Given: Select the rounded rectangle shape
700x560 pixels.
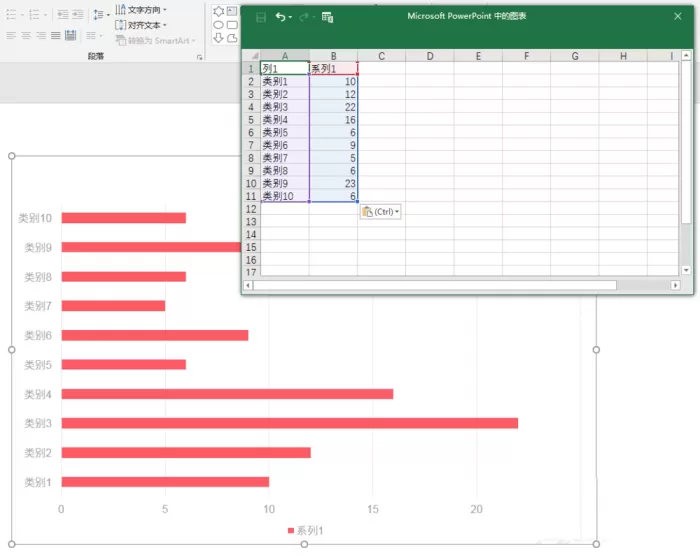Looking at the screenshot, I should (232, 25).
